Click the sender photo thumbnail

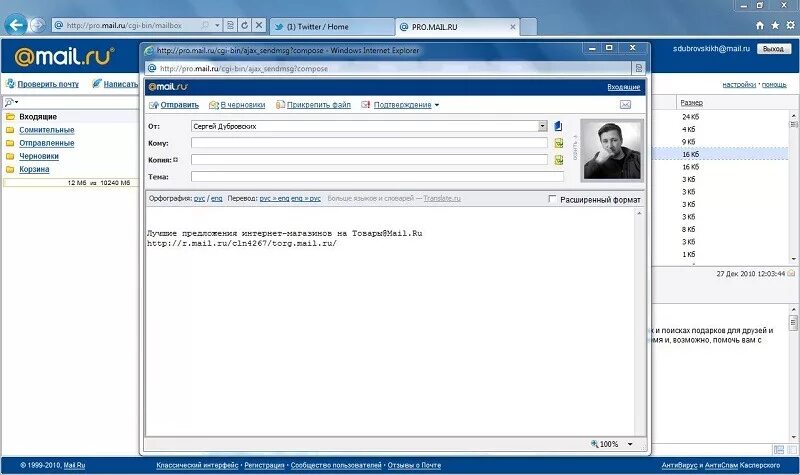(x=612, y=151)
